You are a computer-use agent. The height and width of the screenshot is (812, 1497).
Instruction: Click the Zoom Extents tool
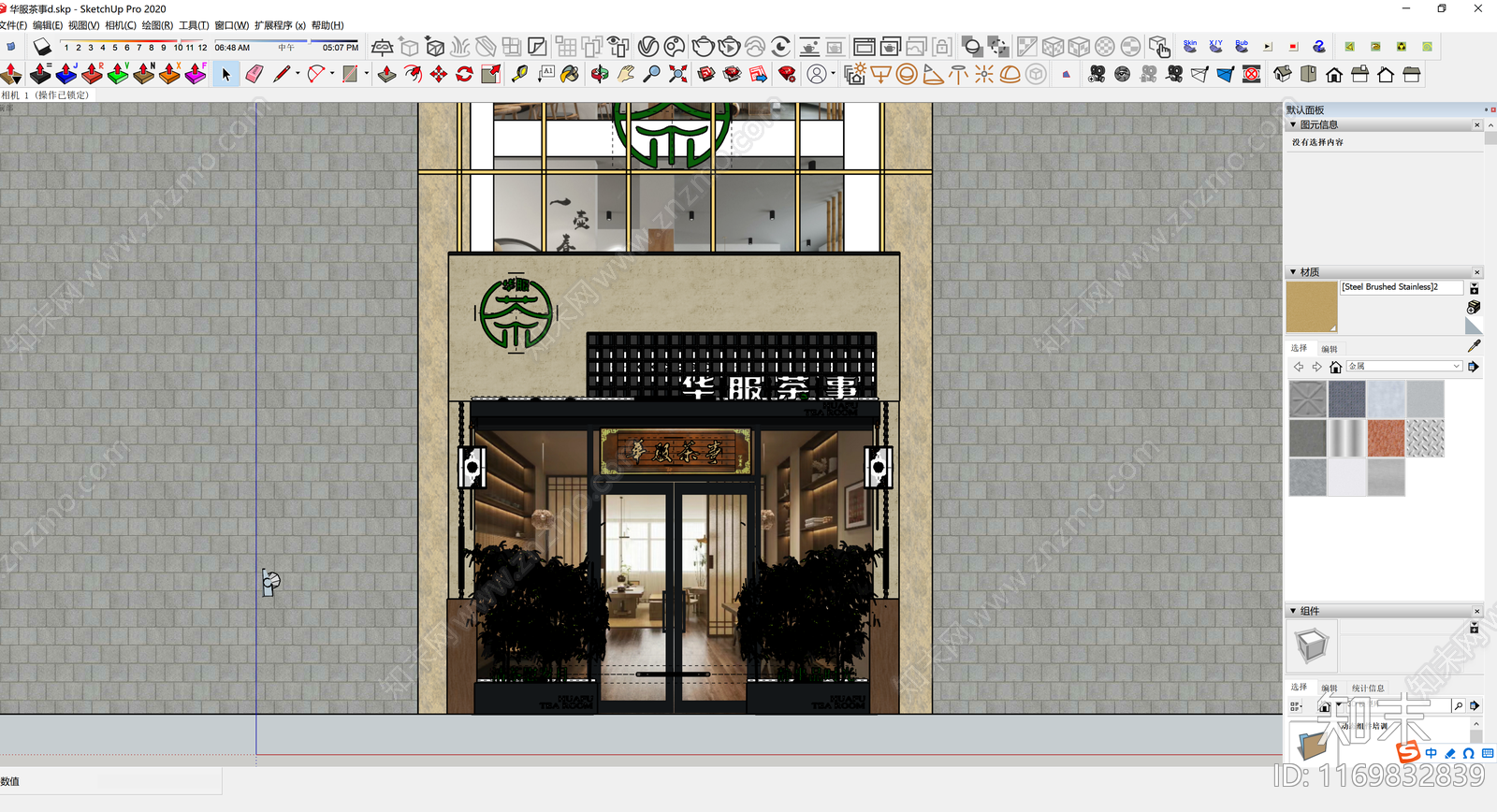click(678, 74)
